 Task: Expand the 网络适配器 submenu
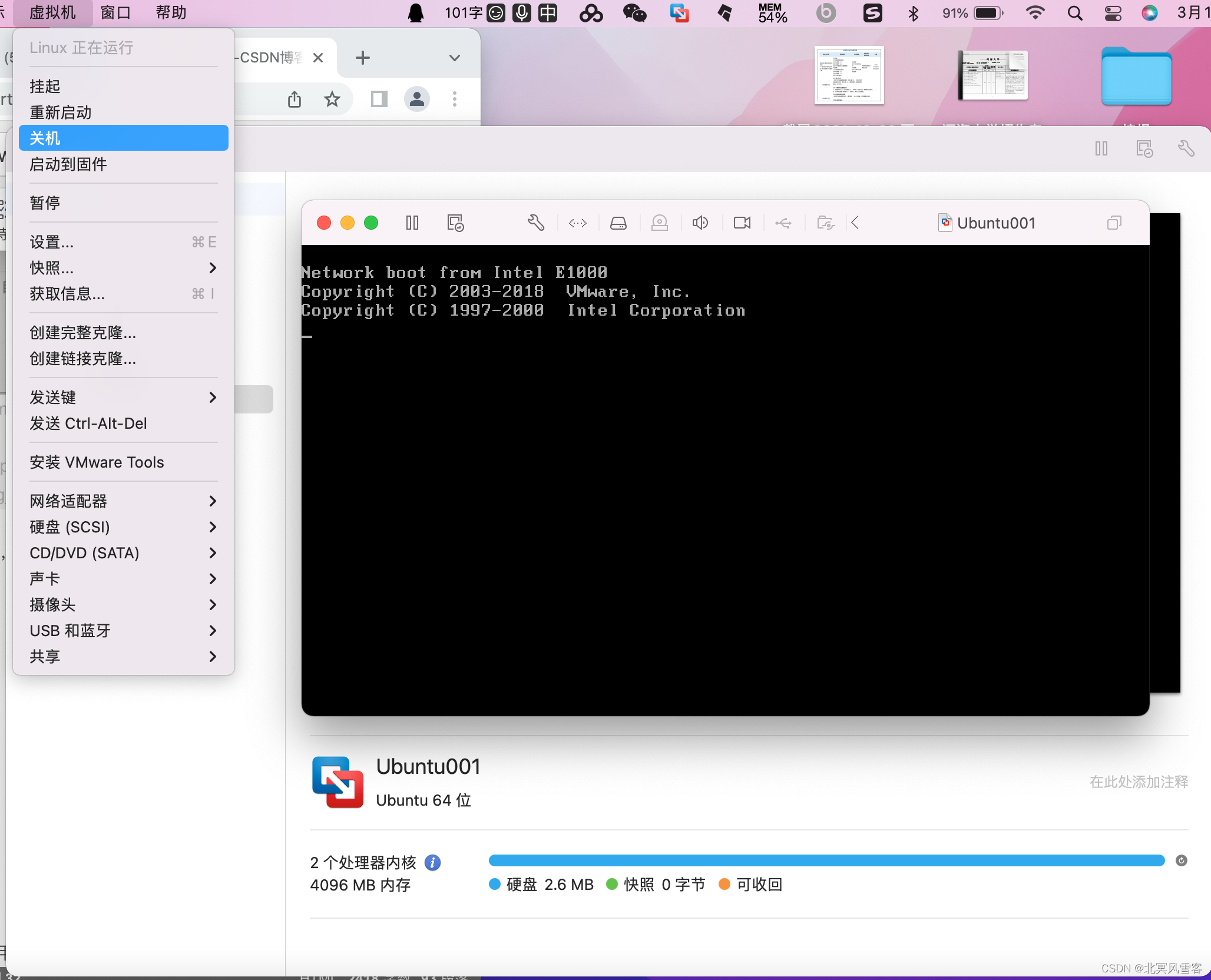click(123, 501)
